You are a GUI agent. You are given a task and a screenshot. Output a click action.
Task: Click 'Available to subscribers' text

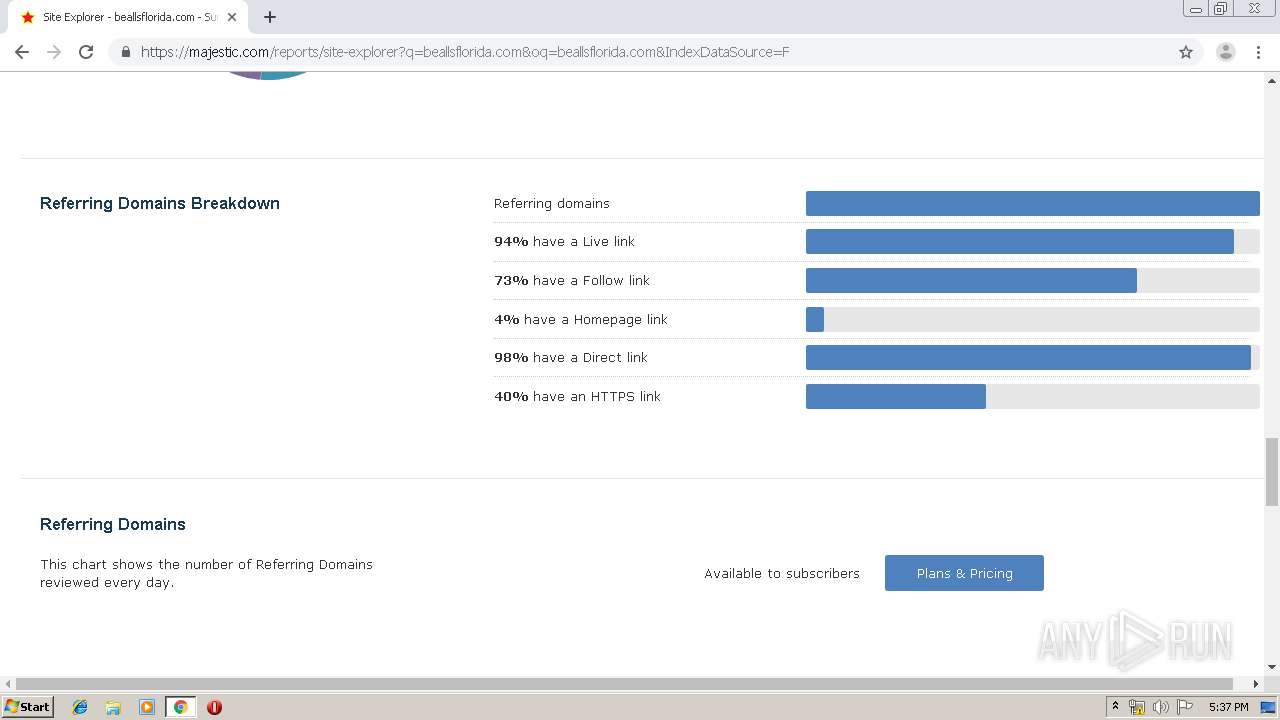(x=782, y=573)
